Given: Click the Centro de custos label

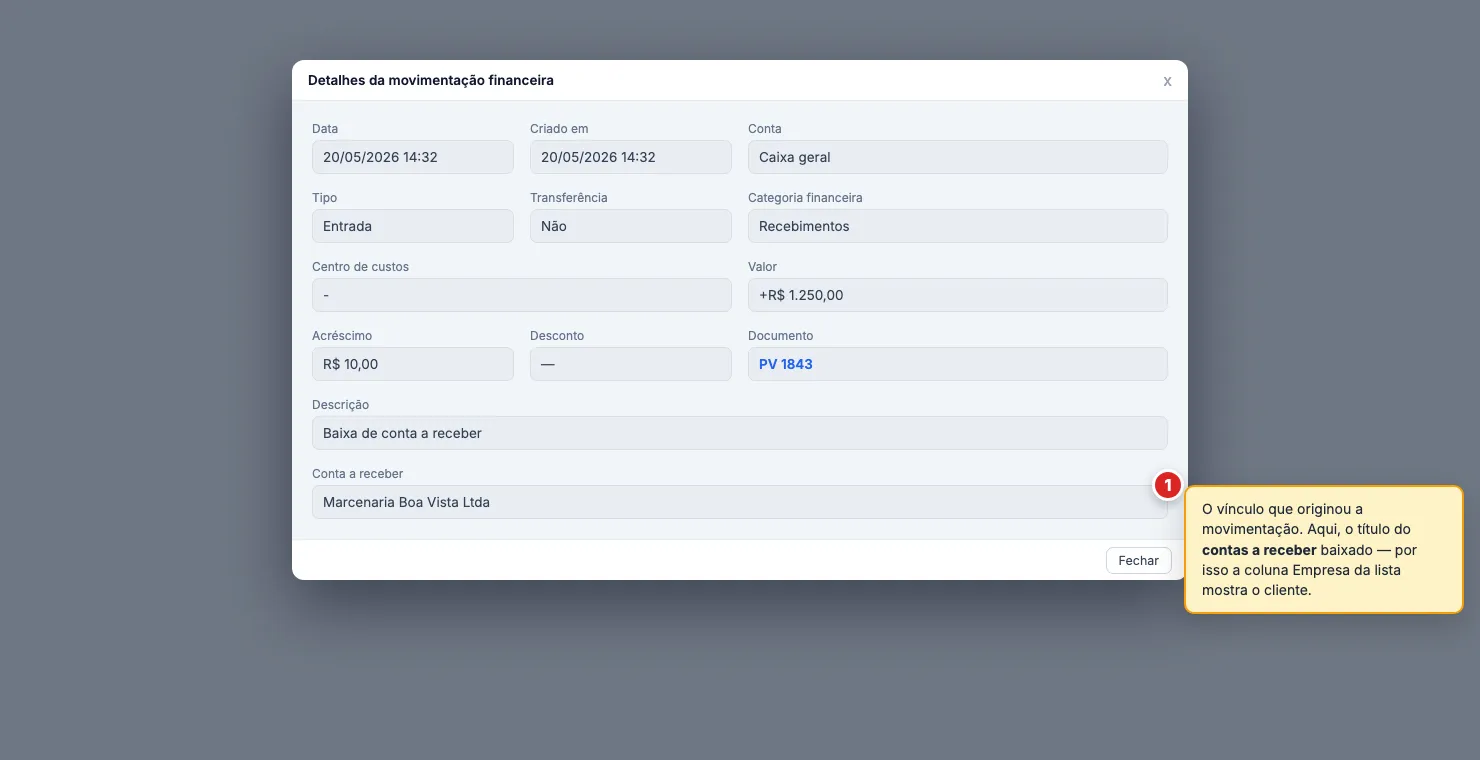Looking at the screenshot, I should [360, 267].
